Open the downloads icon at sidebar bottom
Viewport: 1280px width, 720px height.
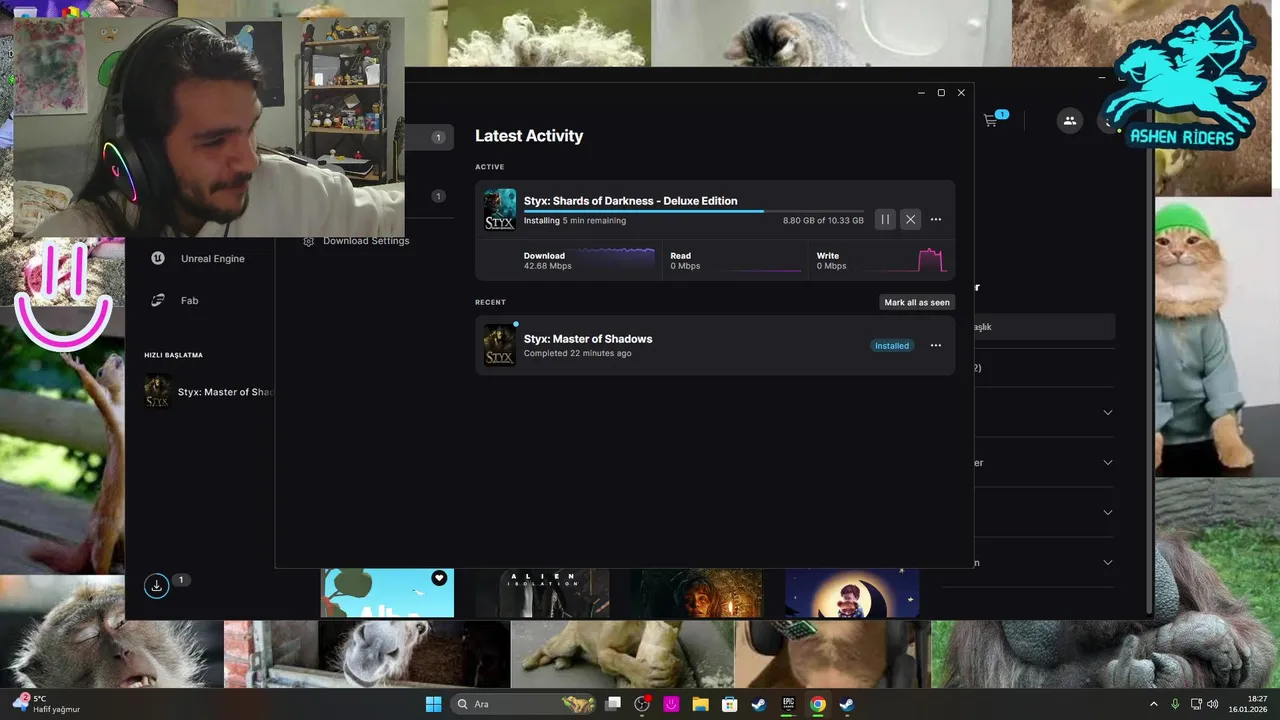[x=156, y=586]
